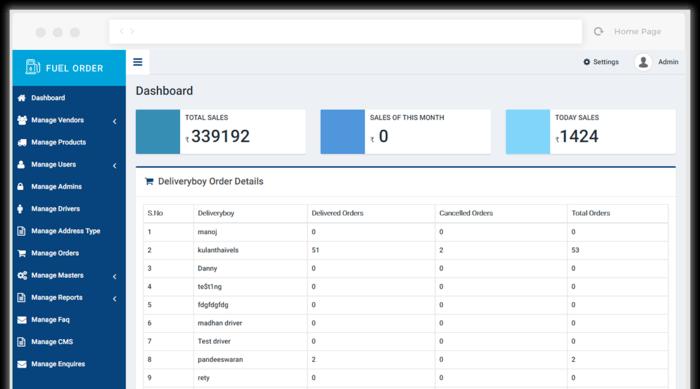
Task: Click the Manage CMS document icon
Action: [x=21, y=342]
